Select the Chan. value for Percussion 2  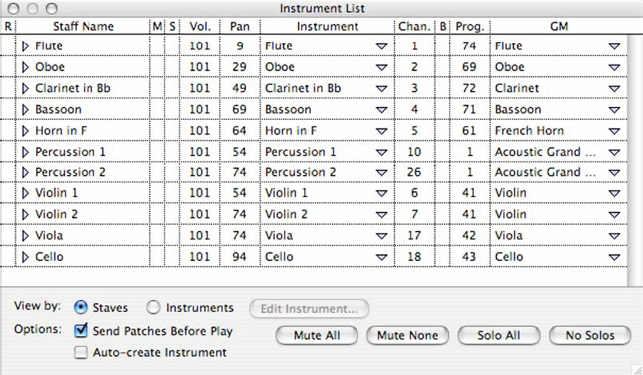(x=414, y=172)
